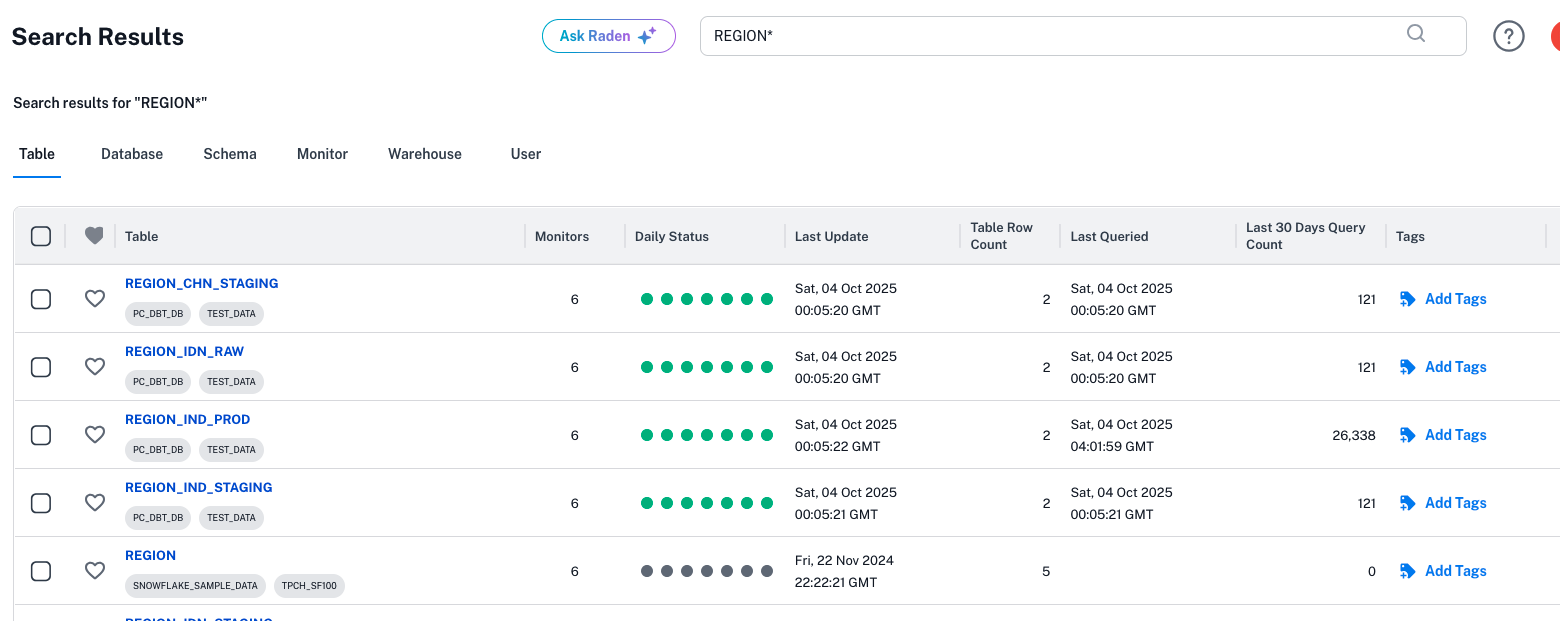Click the tag icon in REGION_IND_STAGING row
This screenshot has width=1560, height=621.
click(1408, 503)
